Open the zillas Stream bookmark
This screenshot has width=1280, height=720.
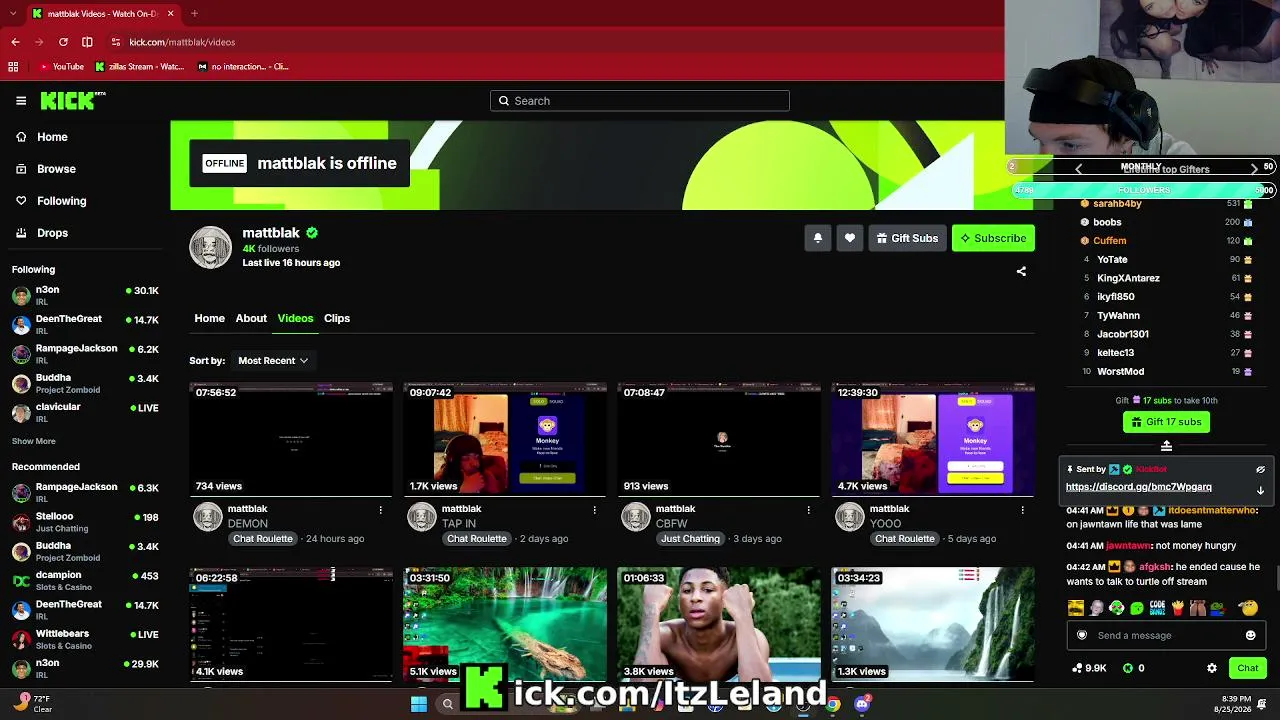140,67
